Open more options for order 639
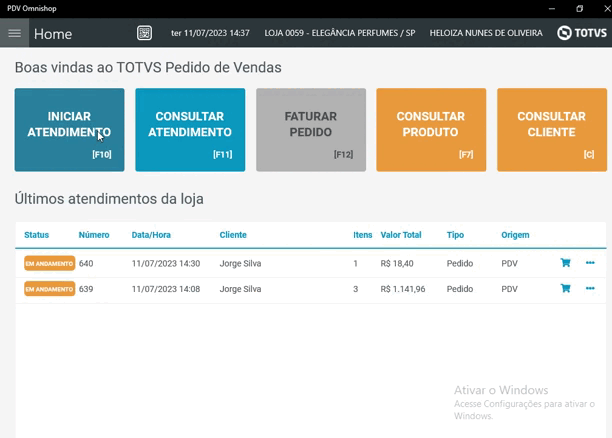This screenshot has width=612, height=438. click(x=590, y=288)
